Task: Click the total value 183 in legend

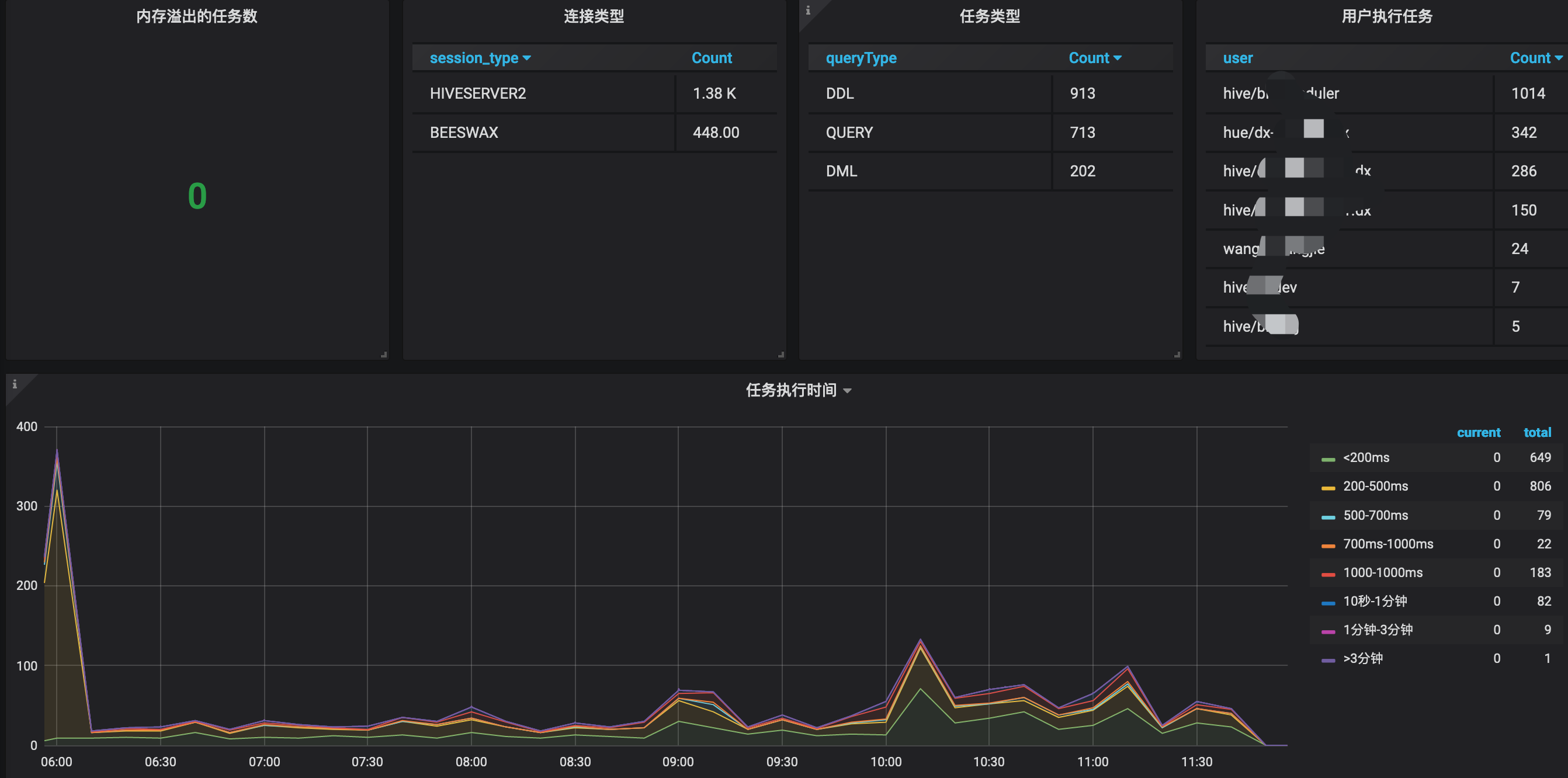Action: [1540, 572]
